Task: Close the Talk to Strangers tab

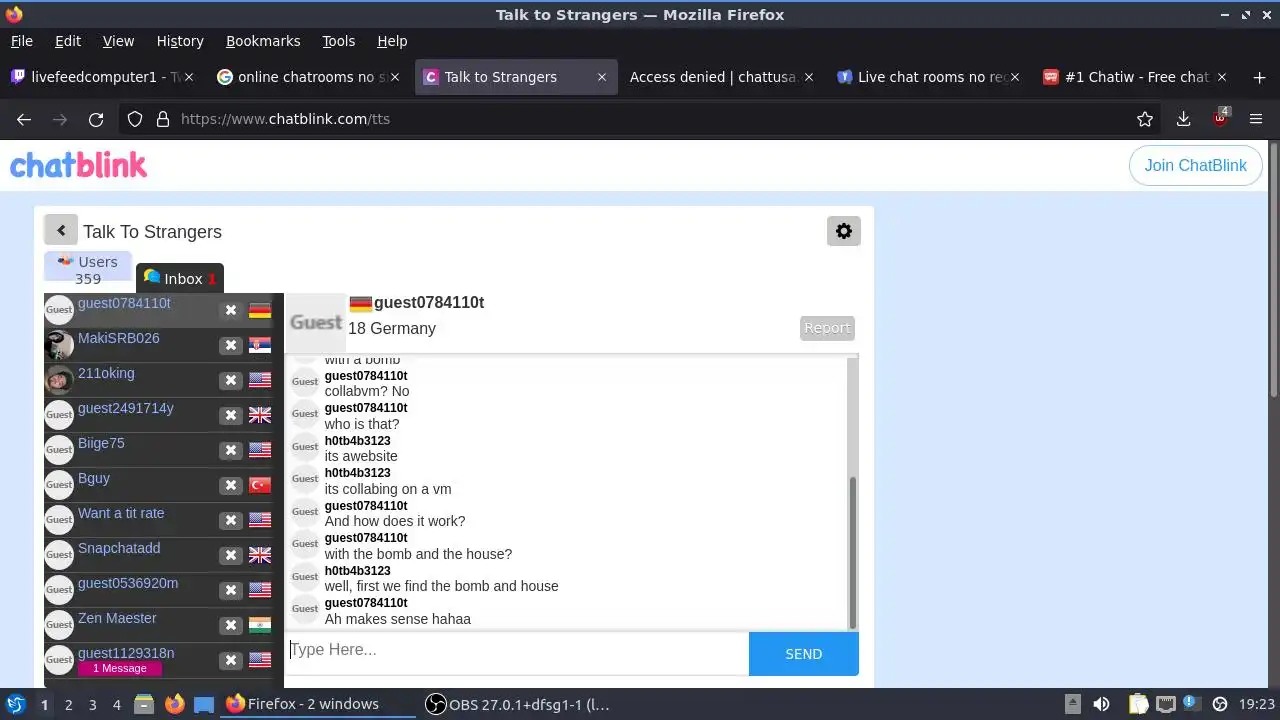Action: click(x=602, y=77)
